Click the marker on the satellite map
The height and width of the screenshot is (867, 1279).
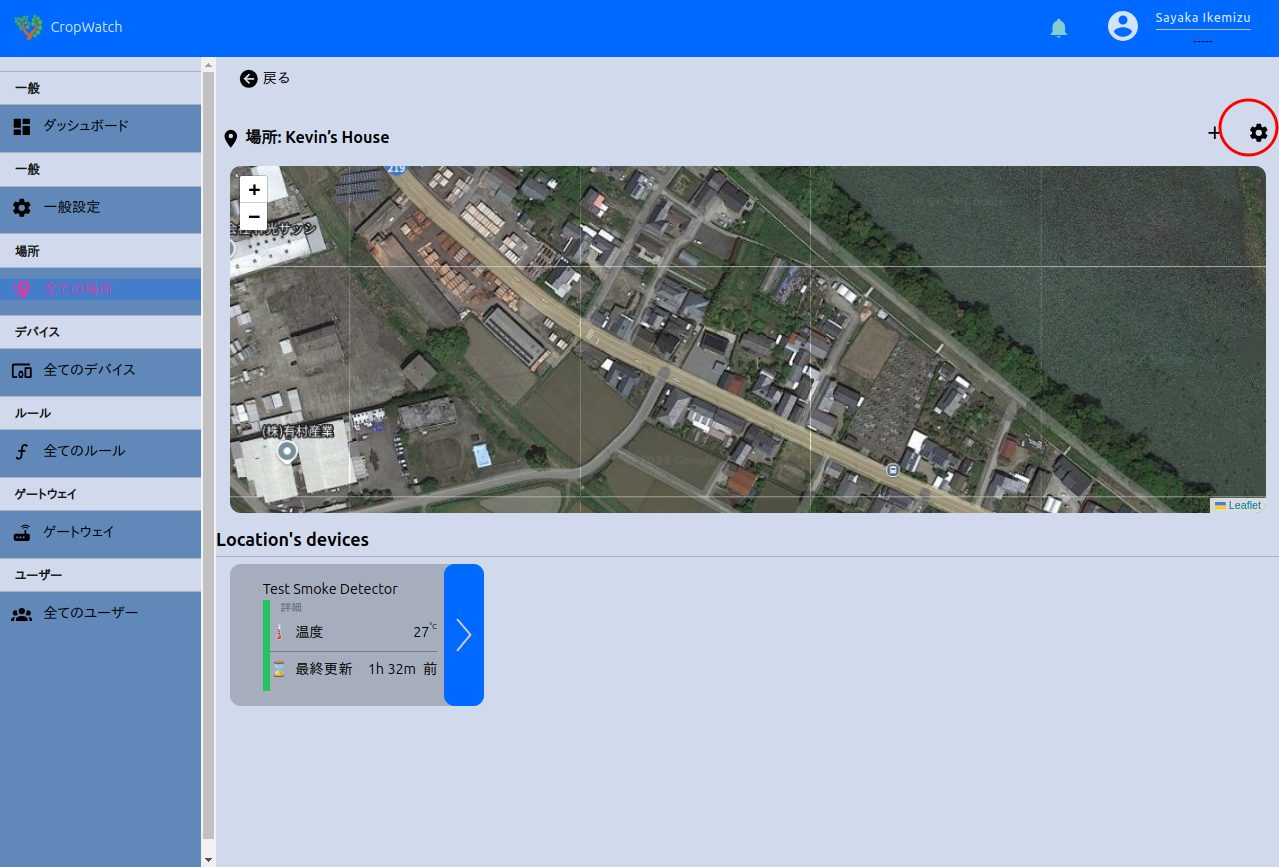(288, 452)
